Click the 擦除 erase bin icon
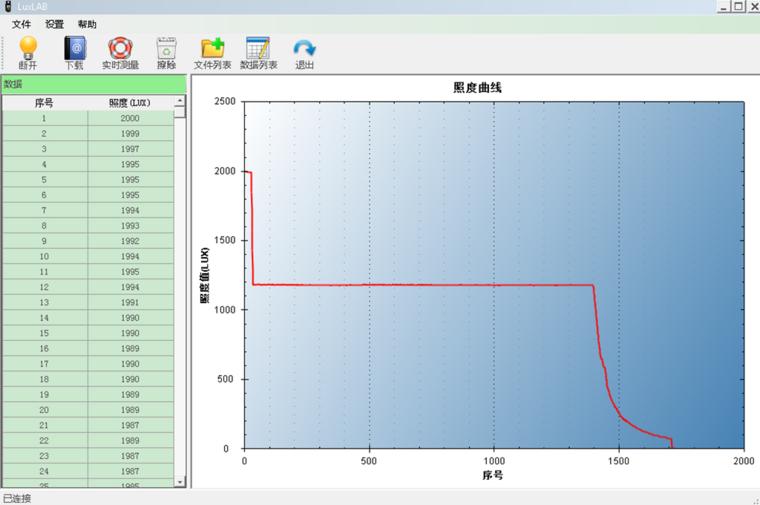The height and width of the screenshot is (505, 760). [x=166, y=47]
